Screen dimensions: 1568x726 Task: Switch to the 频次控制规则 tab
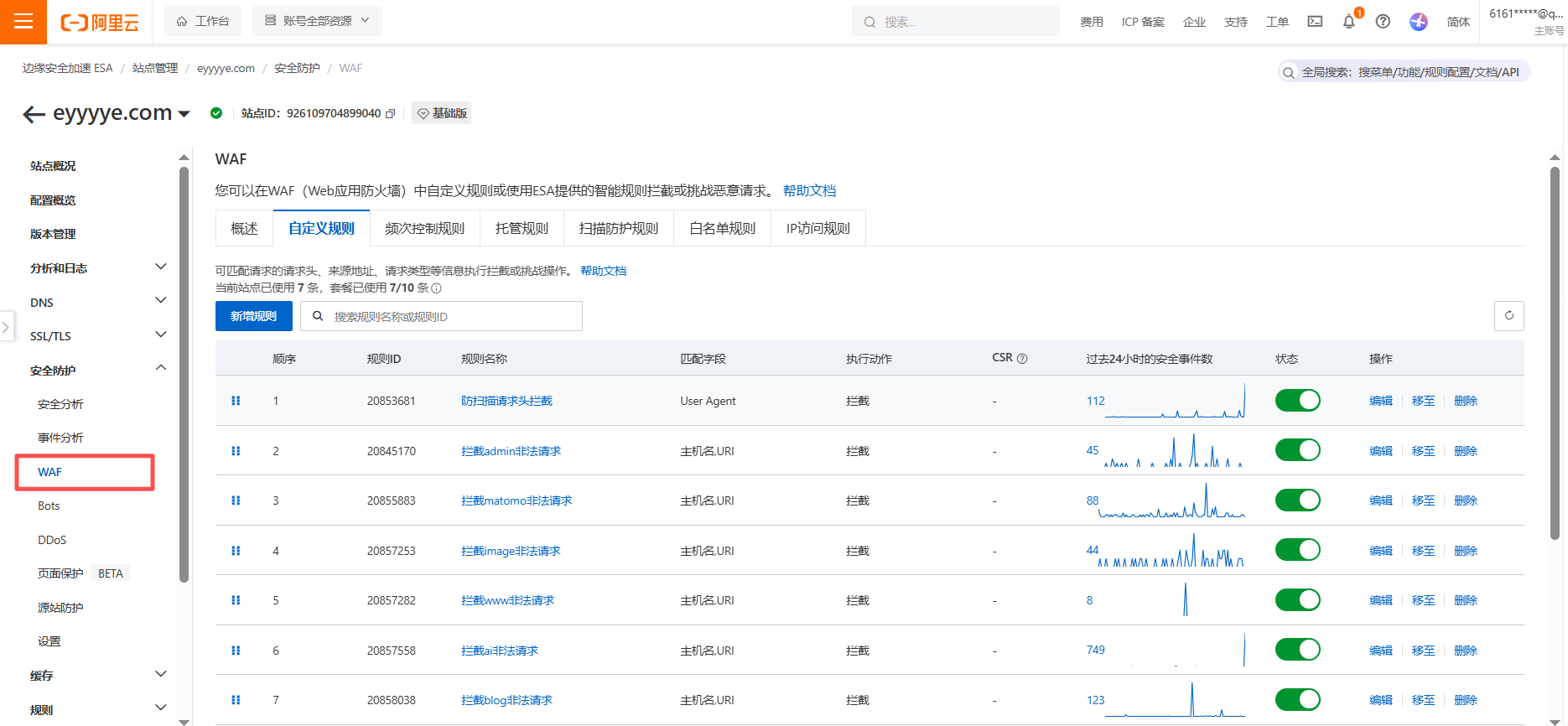click(424, 228)
